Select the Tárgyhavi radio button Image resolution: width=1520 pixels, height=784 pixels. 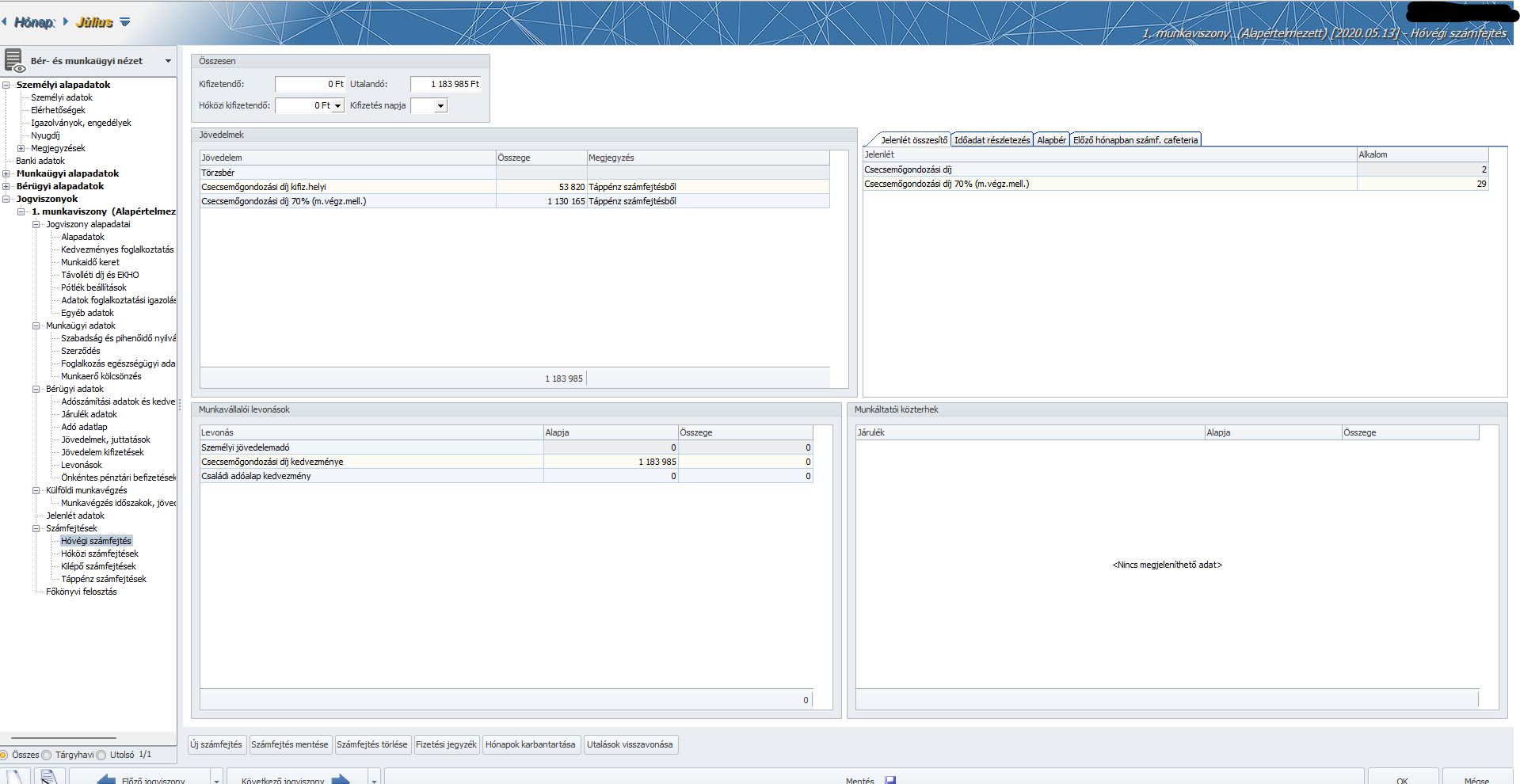point(47,755)
